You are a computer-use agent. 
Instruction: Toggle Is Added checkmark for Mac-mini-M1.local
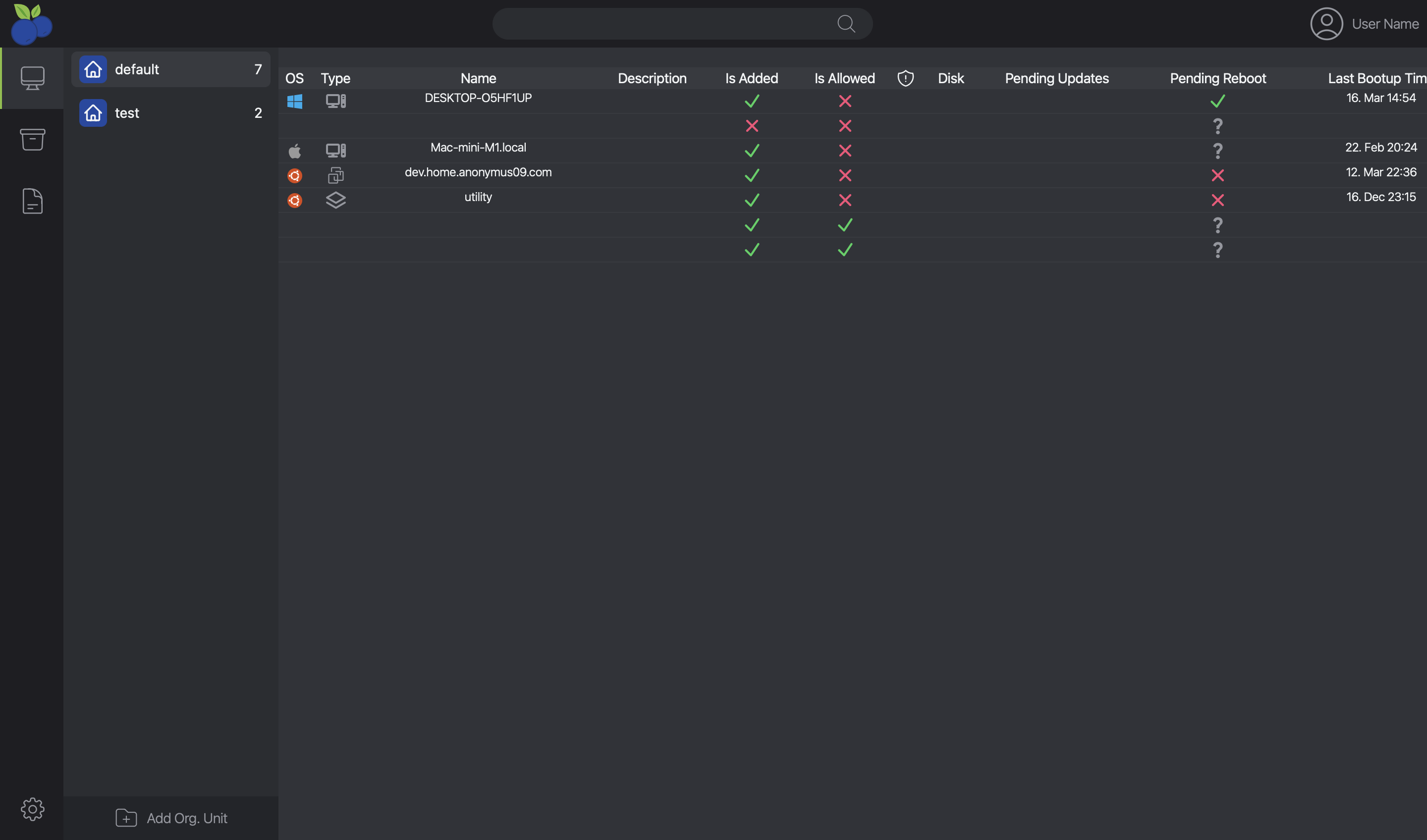tap(752, 151)
